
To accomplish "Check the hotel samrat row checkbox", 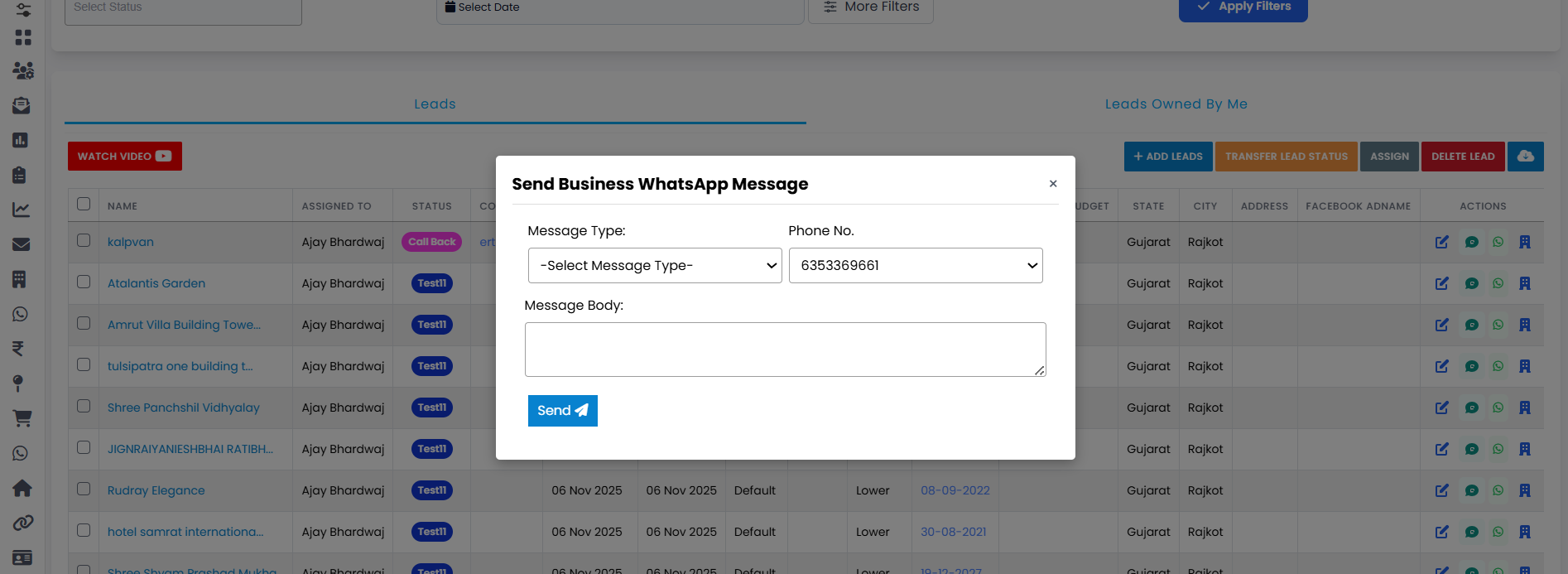I will pyautogui.click(x=84, y=530).
